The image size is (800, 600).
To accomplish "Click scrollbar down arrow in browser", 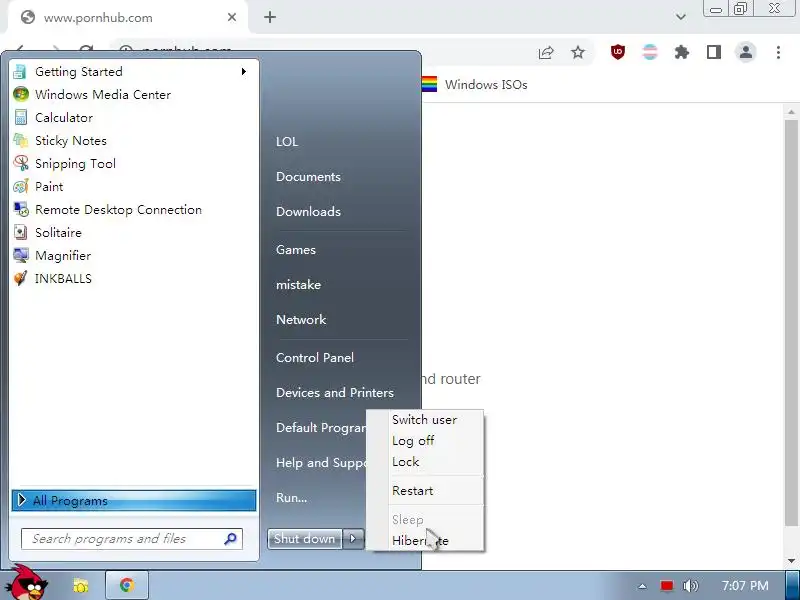I will (x=791, y=561).
